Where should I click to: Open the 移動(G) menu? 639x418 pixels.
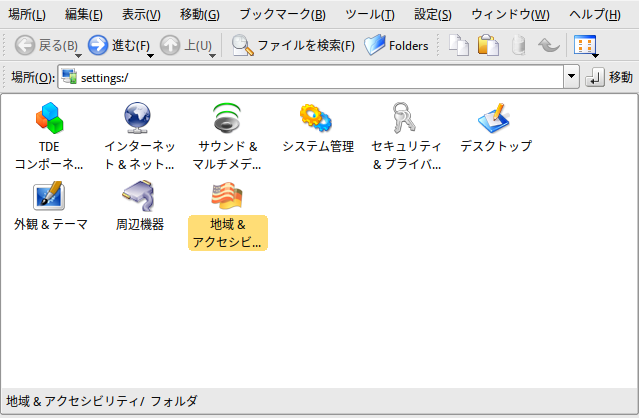200,15
